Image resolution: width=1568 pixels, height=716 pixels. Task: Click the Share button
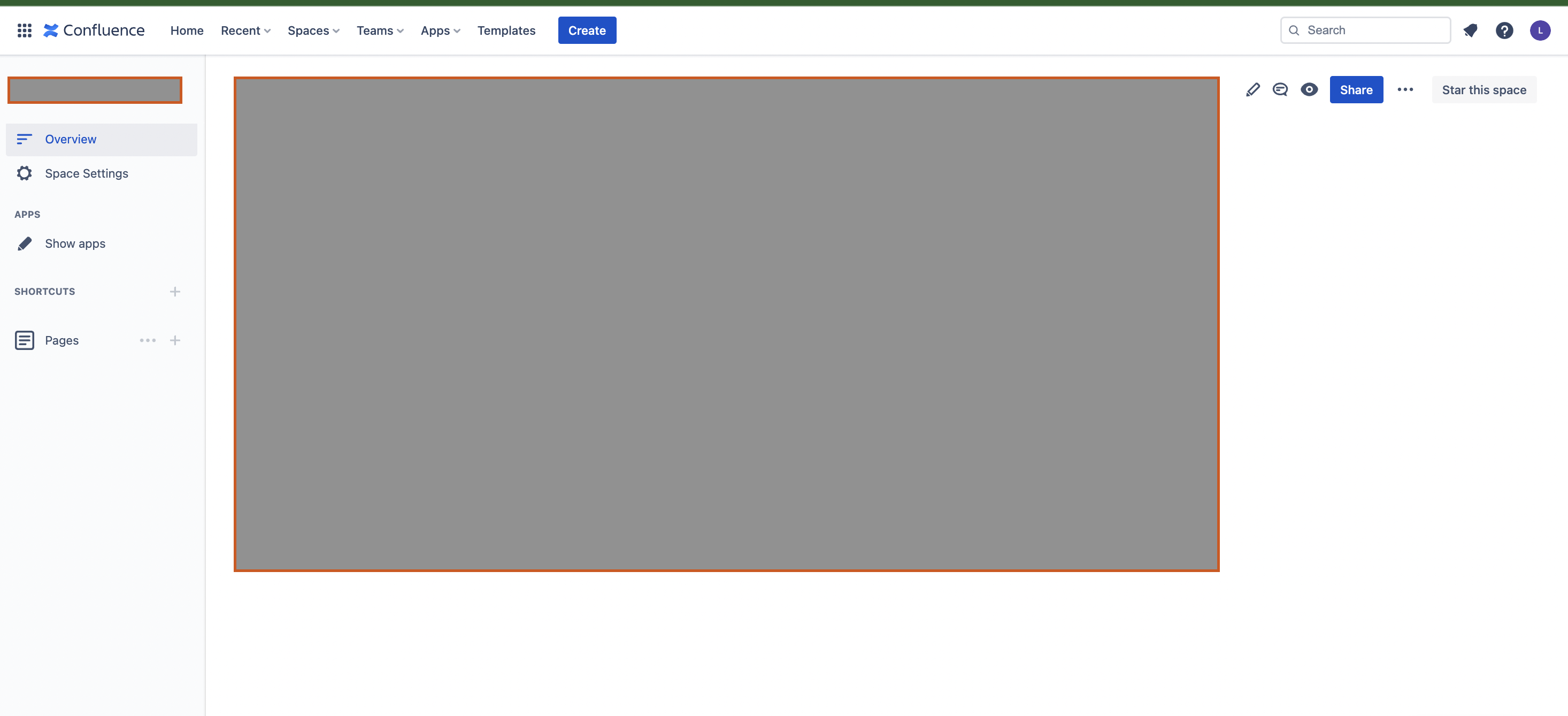pyautogui.click(x=1356, y=89)
